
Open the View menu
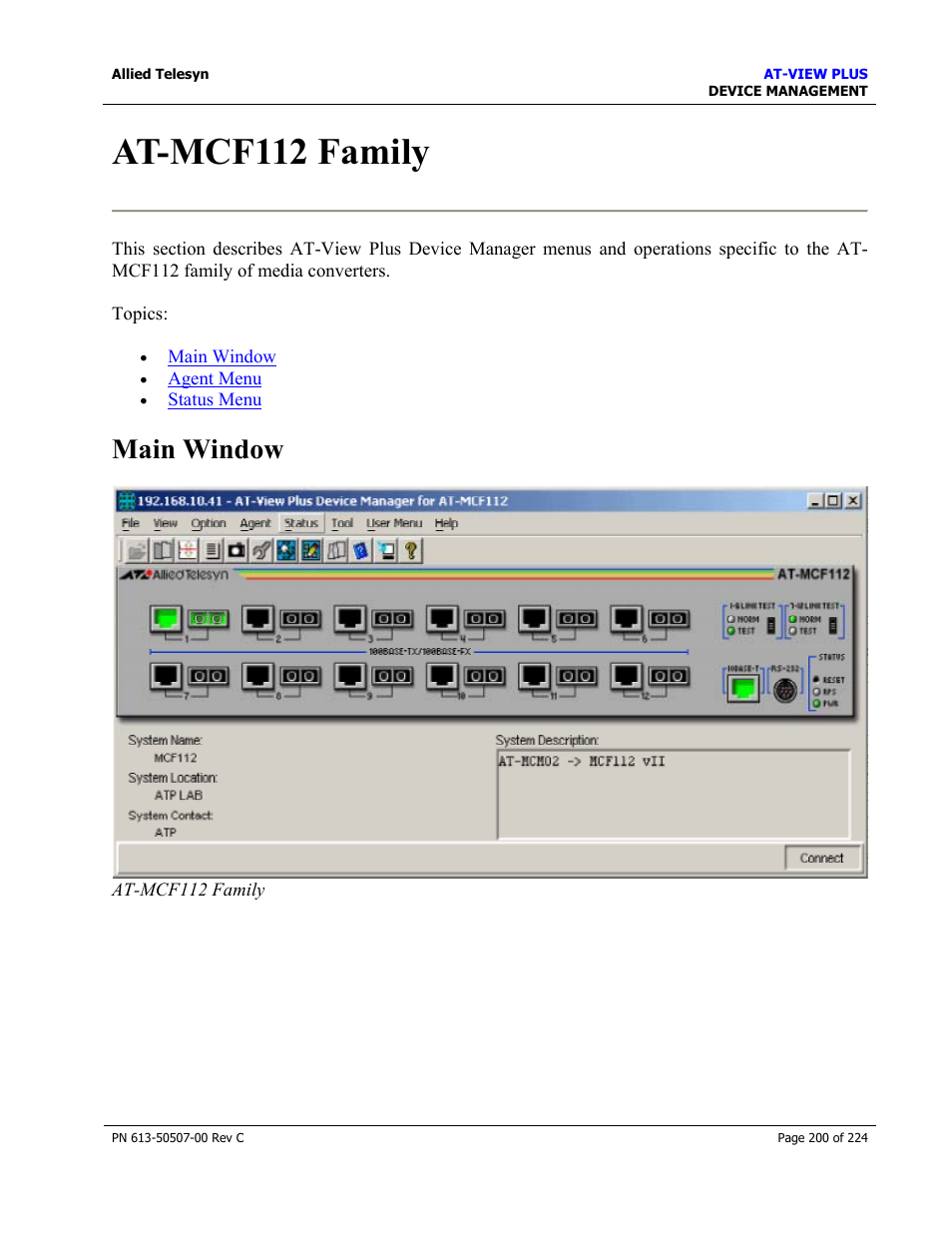[165, 523]
